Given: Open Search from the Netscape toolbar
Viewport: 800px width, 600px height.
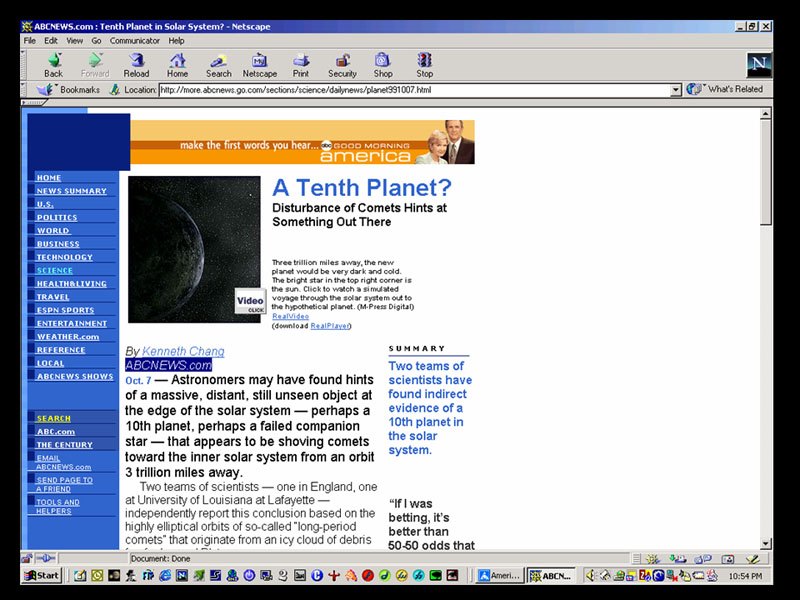Looking at the screenshot, I should click(x=219, y=65).
